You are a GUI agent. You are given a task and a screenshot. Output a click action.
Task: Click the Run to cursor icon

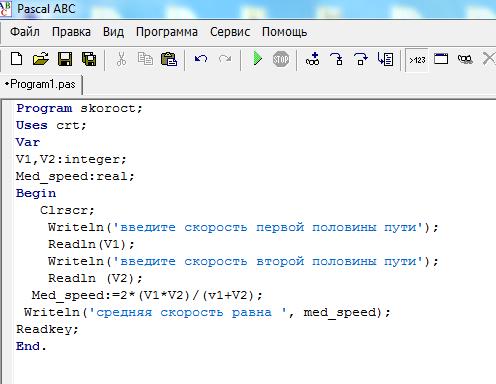[x=385, y=59]
